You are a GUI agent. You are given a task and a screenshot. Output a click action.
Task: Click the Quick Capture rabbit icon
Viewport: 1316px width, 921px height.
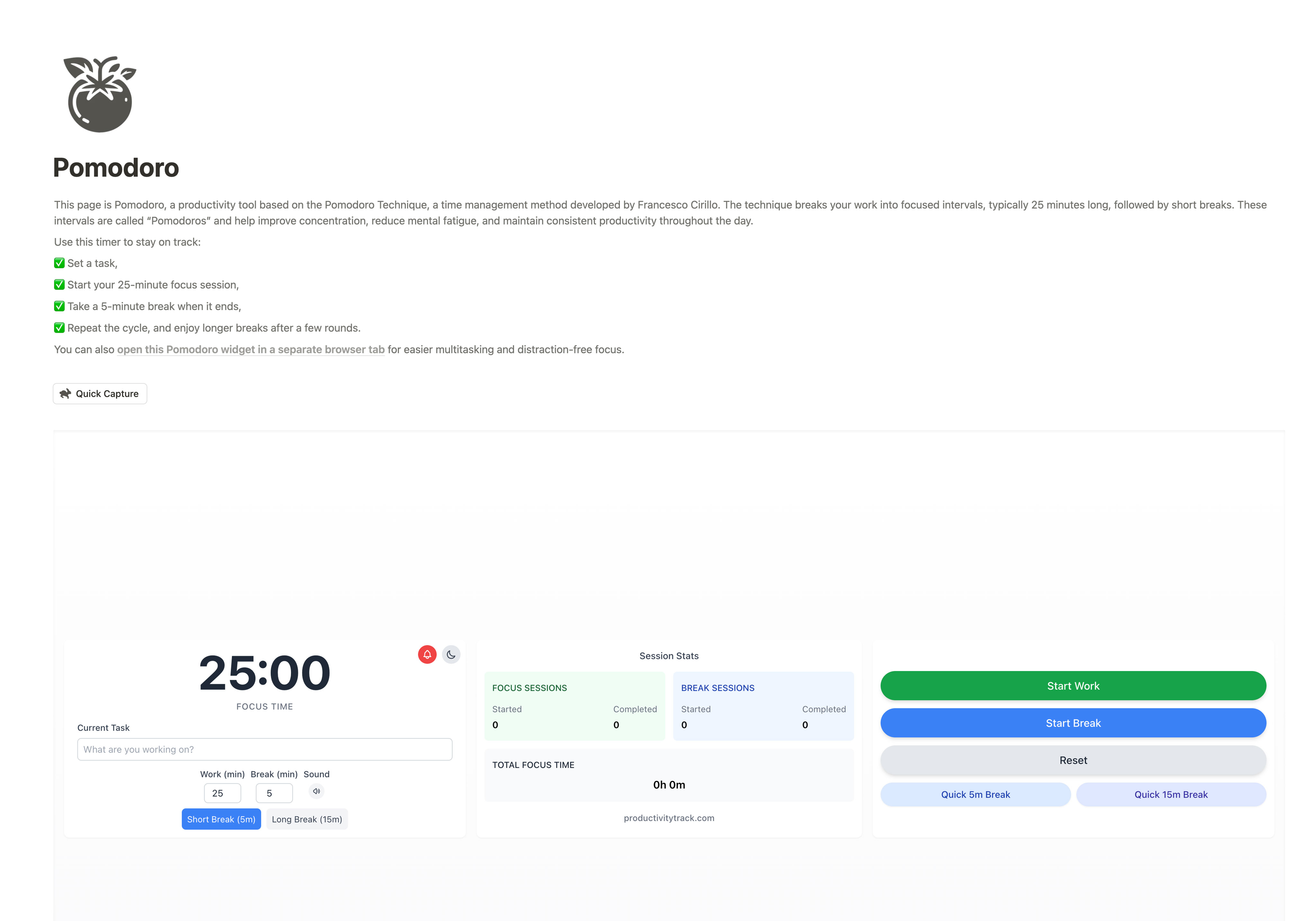[x=65, y=394]
